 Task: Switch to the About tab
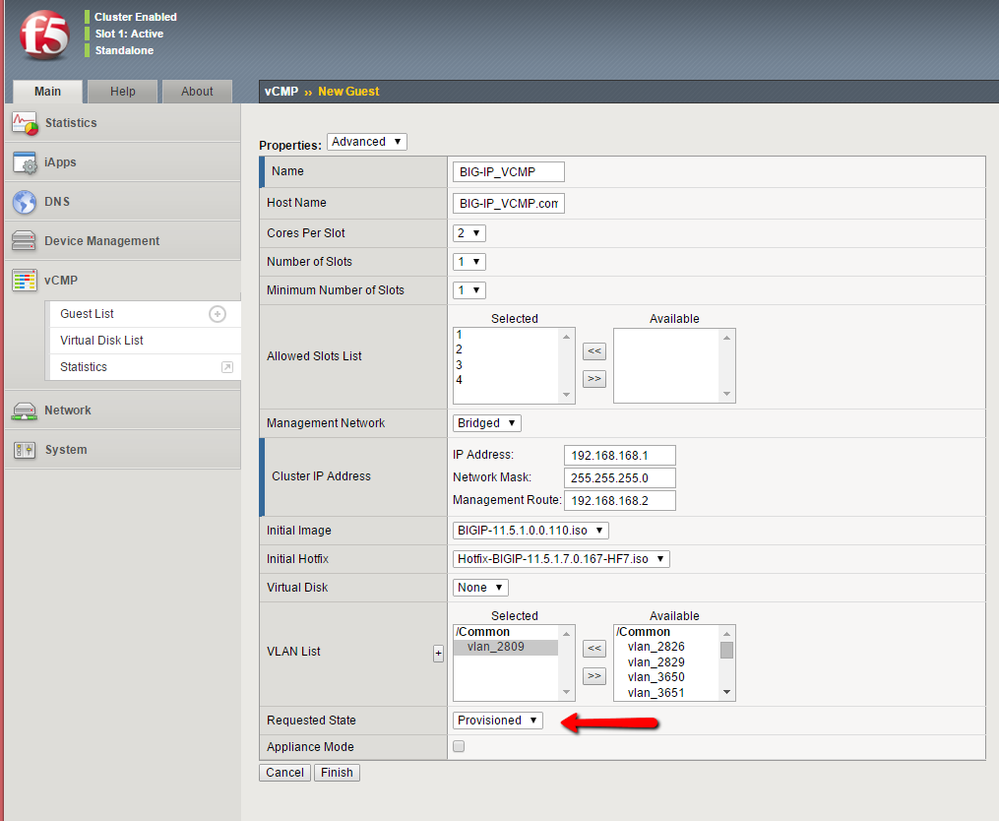197,91
